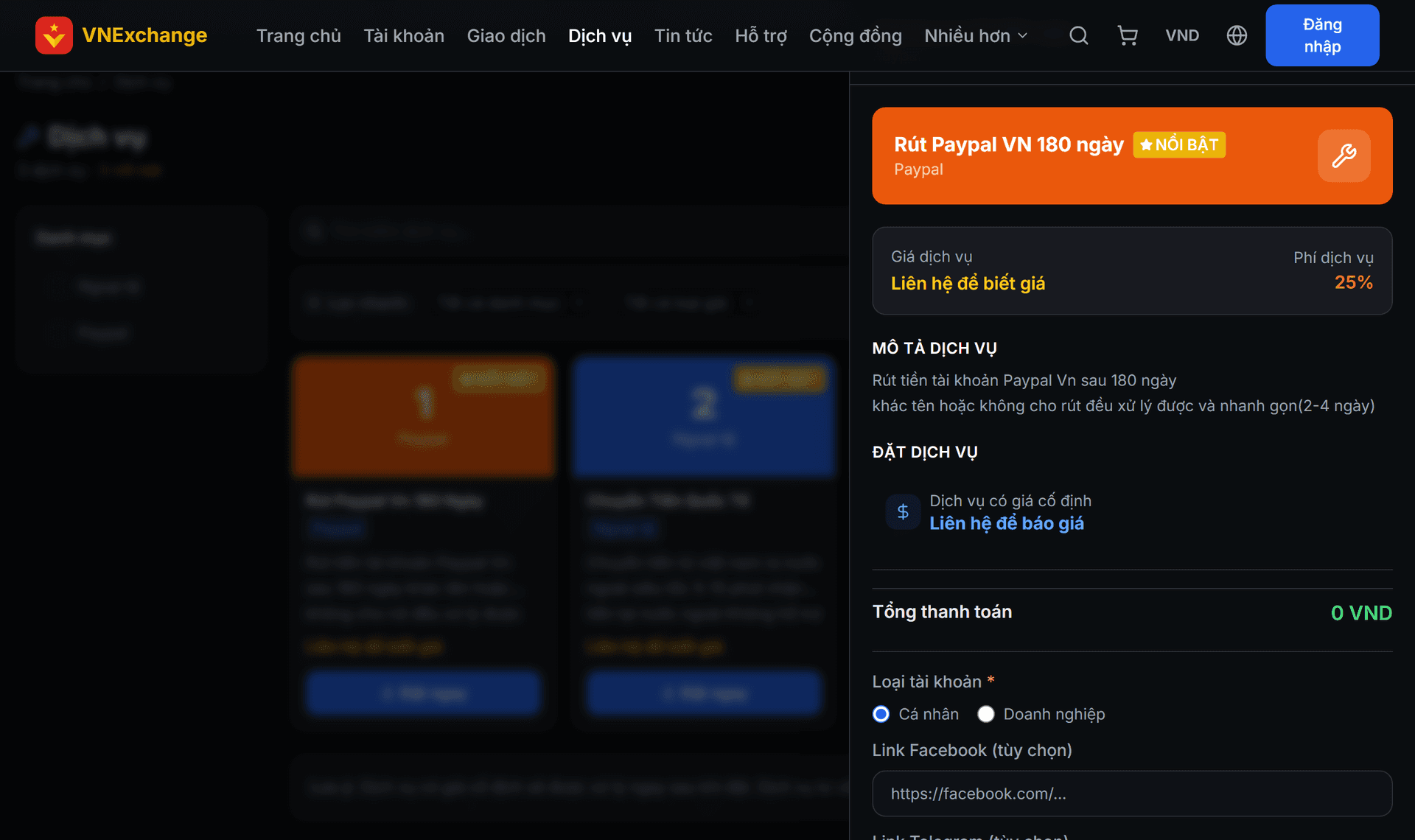Open the Tài khoản menu item
This screenshot has width=1415, height=840.
tap(404, 35)
